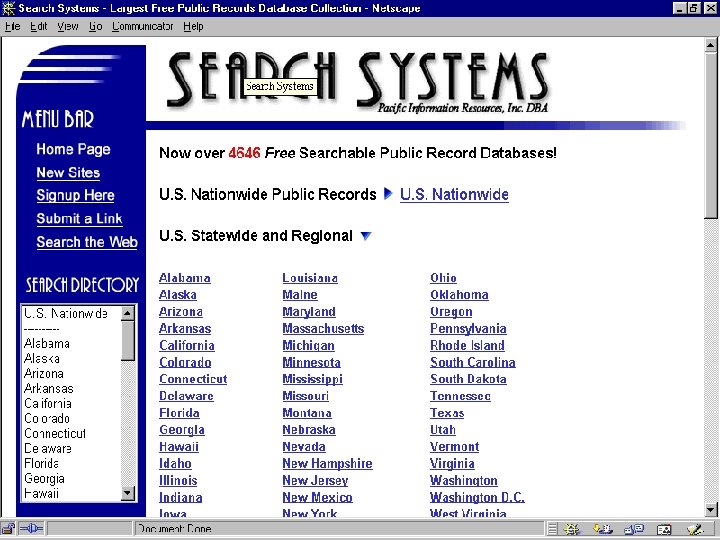The image size is (720, 540).
Task: Select Florida in the Search Directory list
Action: coord(41,463)
